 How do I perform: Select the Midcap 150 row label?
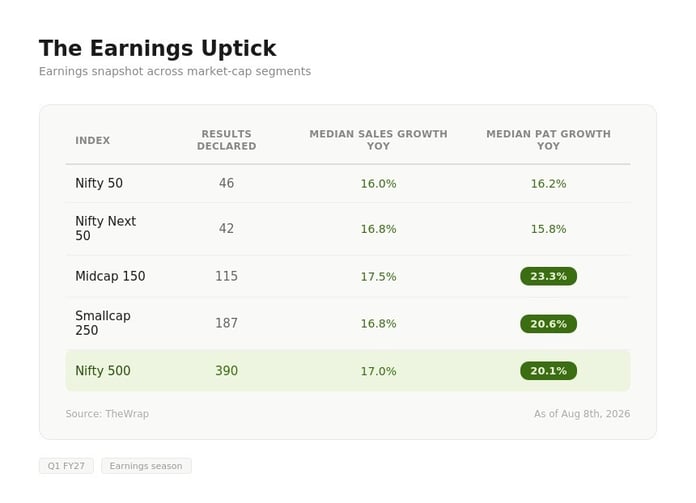[110, 276]
